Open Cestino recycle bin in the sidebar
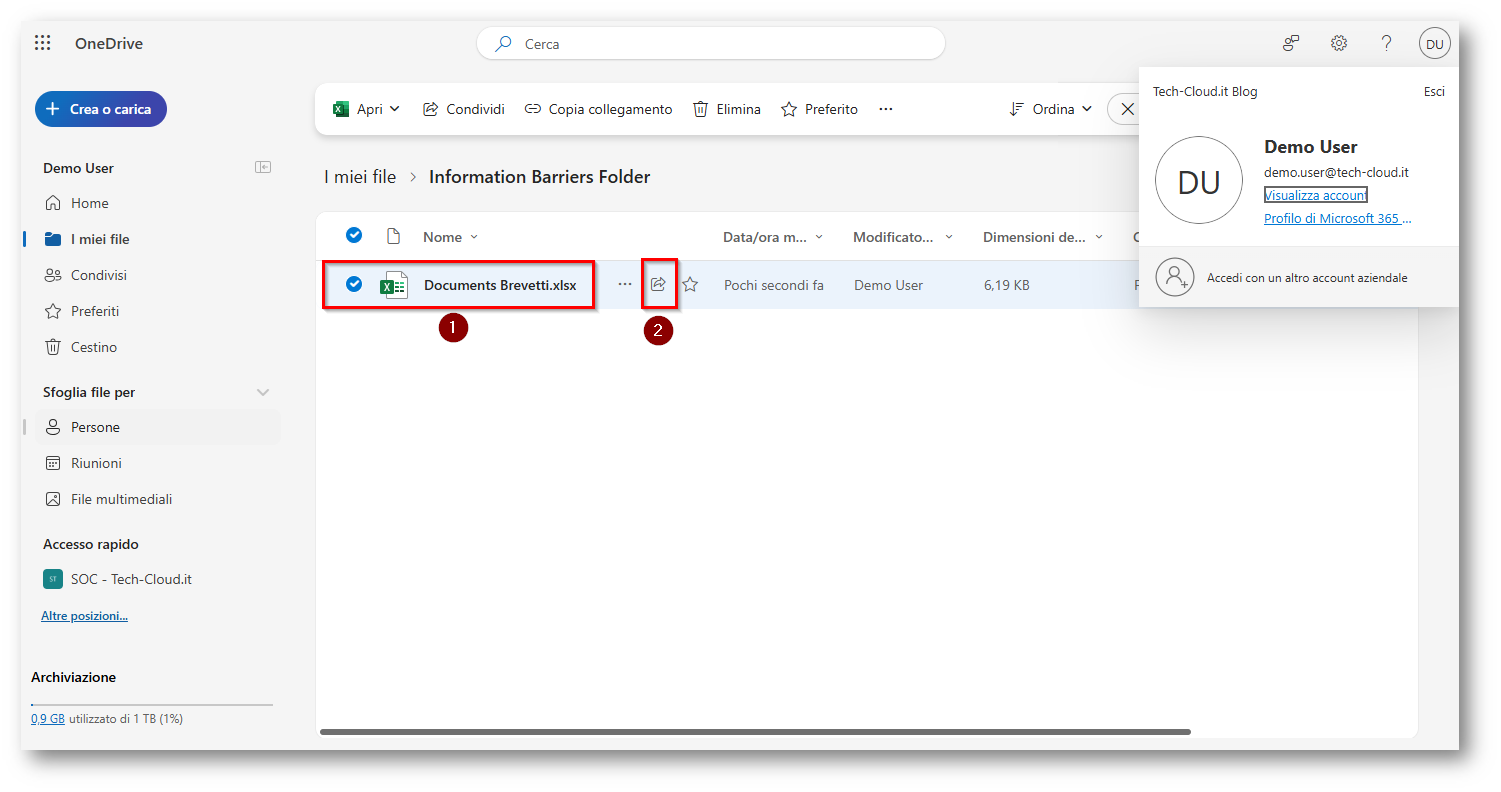 (x=94, y=347)
